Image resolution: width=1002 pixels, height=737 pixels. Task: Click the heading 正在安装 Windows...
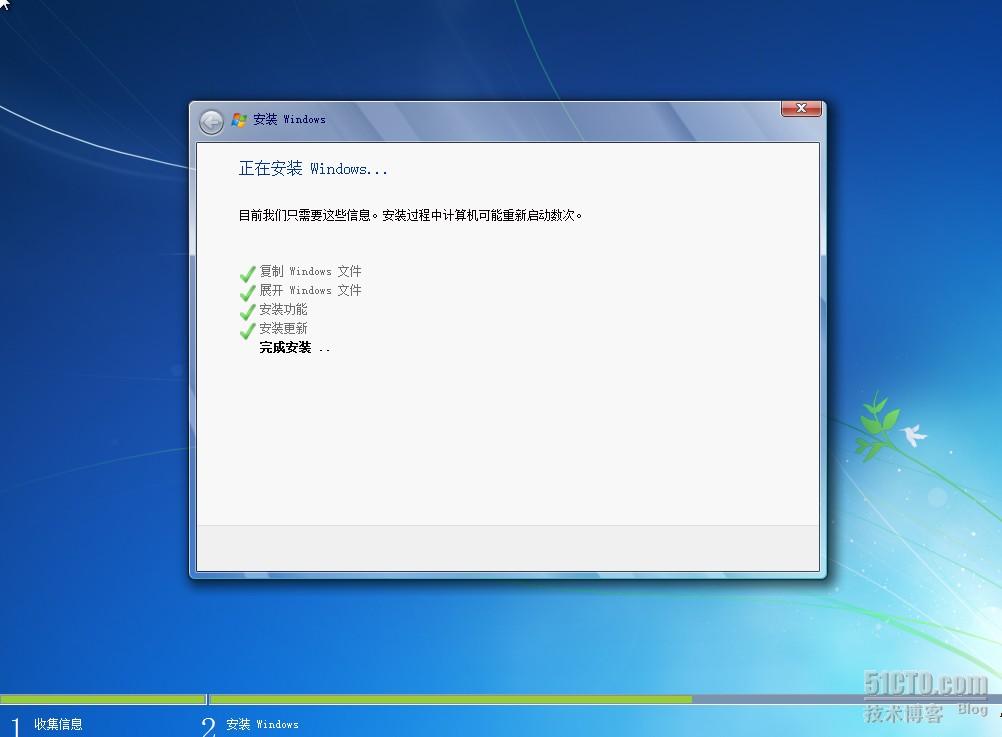coord(312,169)
